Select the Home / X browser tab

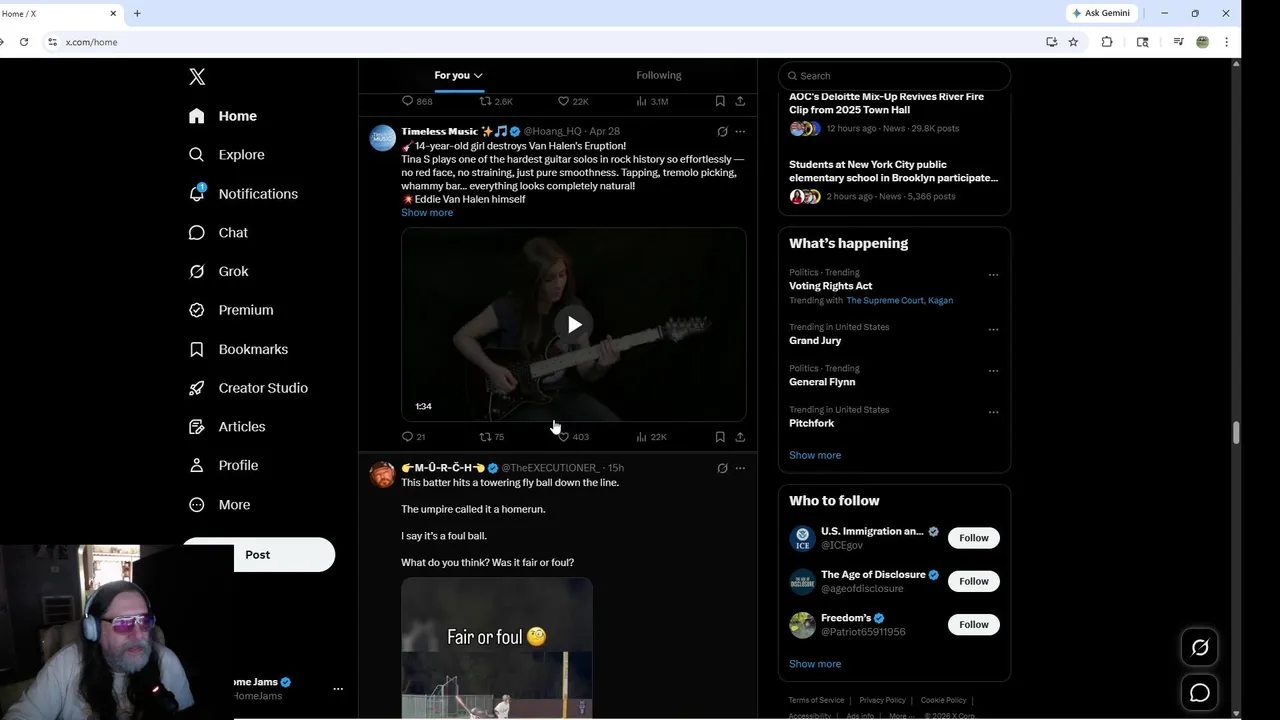tap(60, 13)
